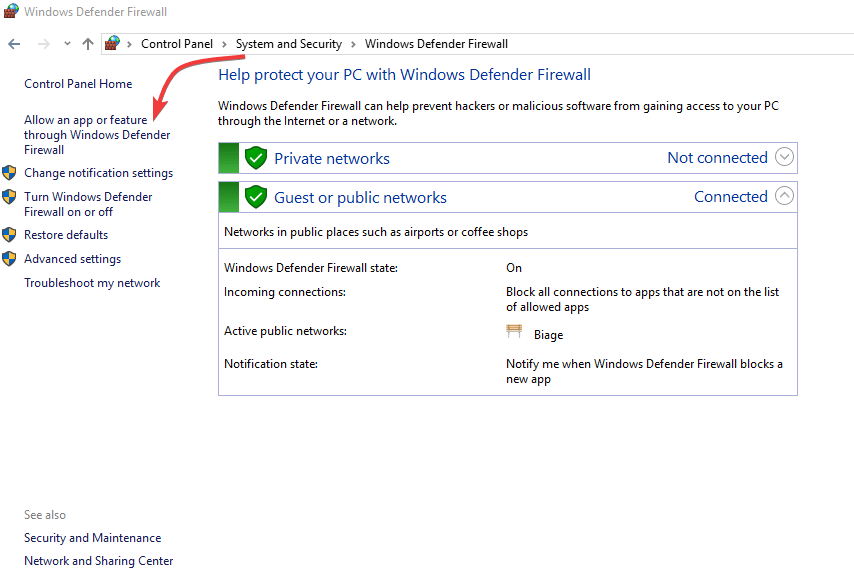The height and width of the screenshot is (579, 854).
Task: Click the Guest or public networks heading
Action: coord(360,198)
